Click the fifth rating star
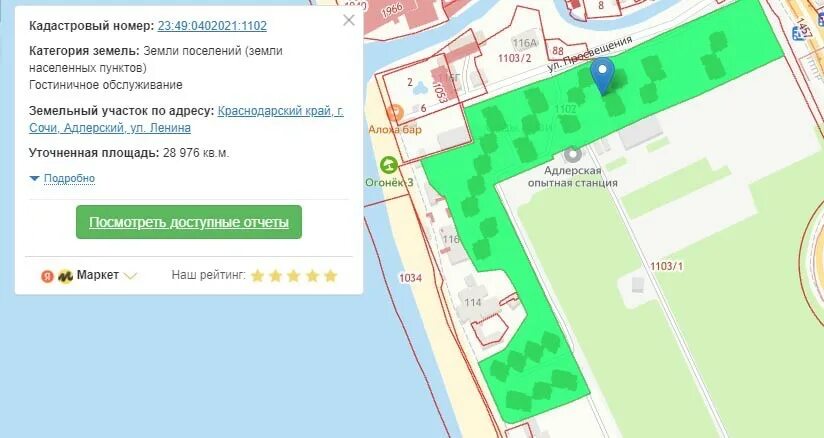824x438 pixels. click(x=331, y=276)
